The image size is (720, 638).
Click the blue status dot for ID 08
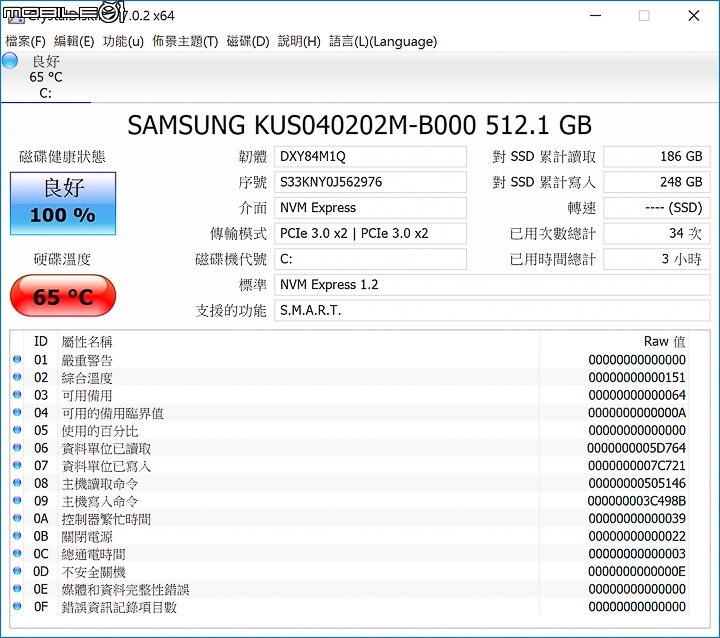[17, 483]
